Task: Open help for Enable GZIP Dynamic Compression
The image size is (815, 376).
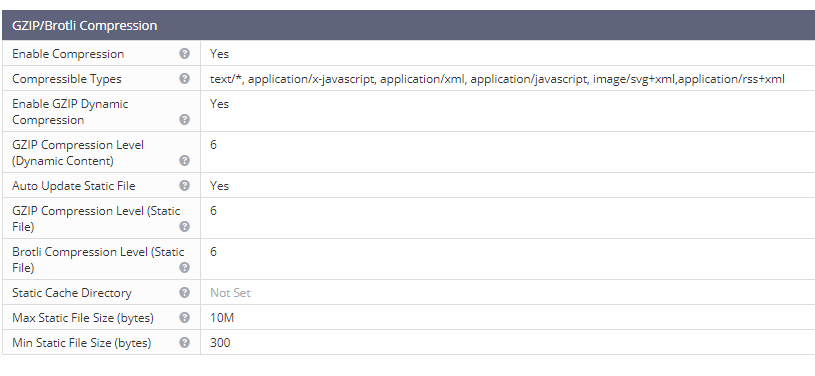Action: [185, 120]
